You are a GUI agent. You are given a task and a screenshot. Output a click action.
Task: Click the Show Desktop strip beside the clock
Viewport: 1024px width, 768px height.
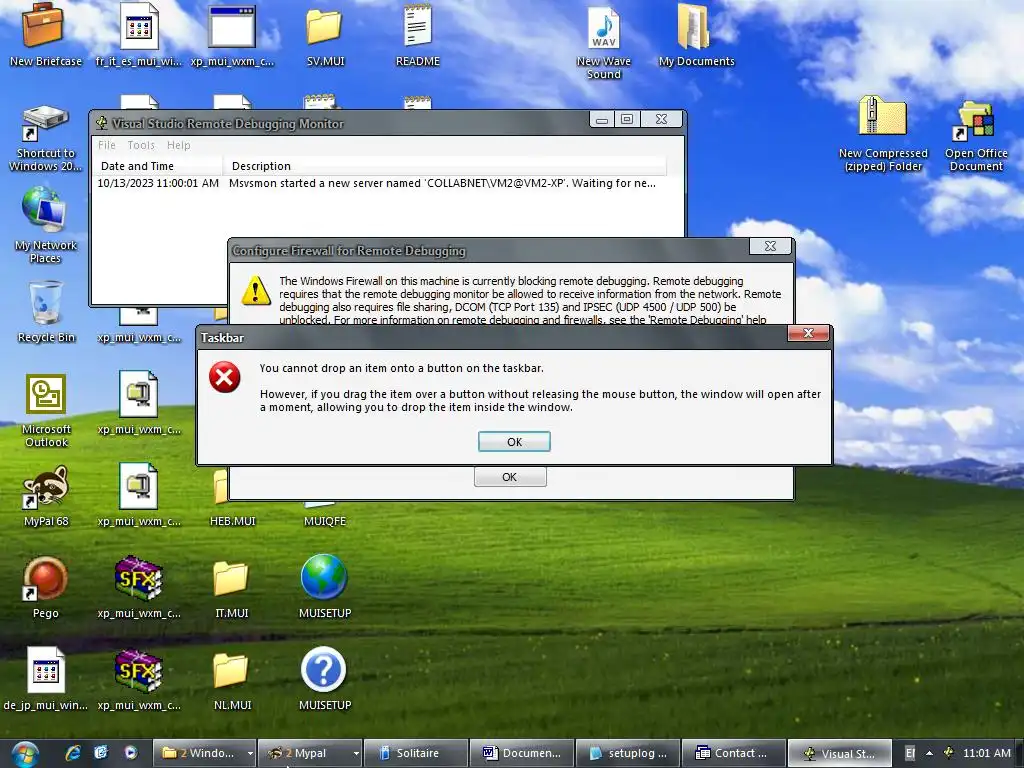tap(1019, 754)
